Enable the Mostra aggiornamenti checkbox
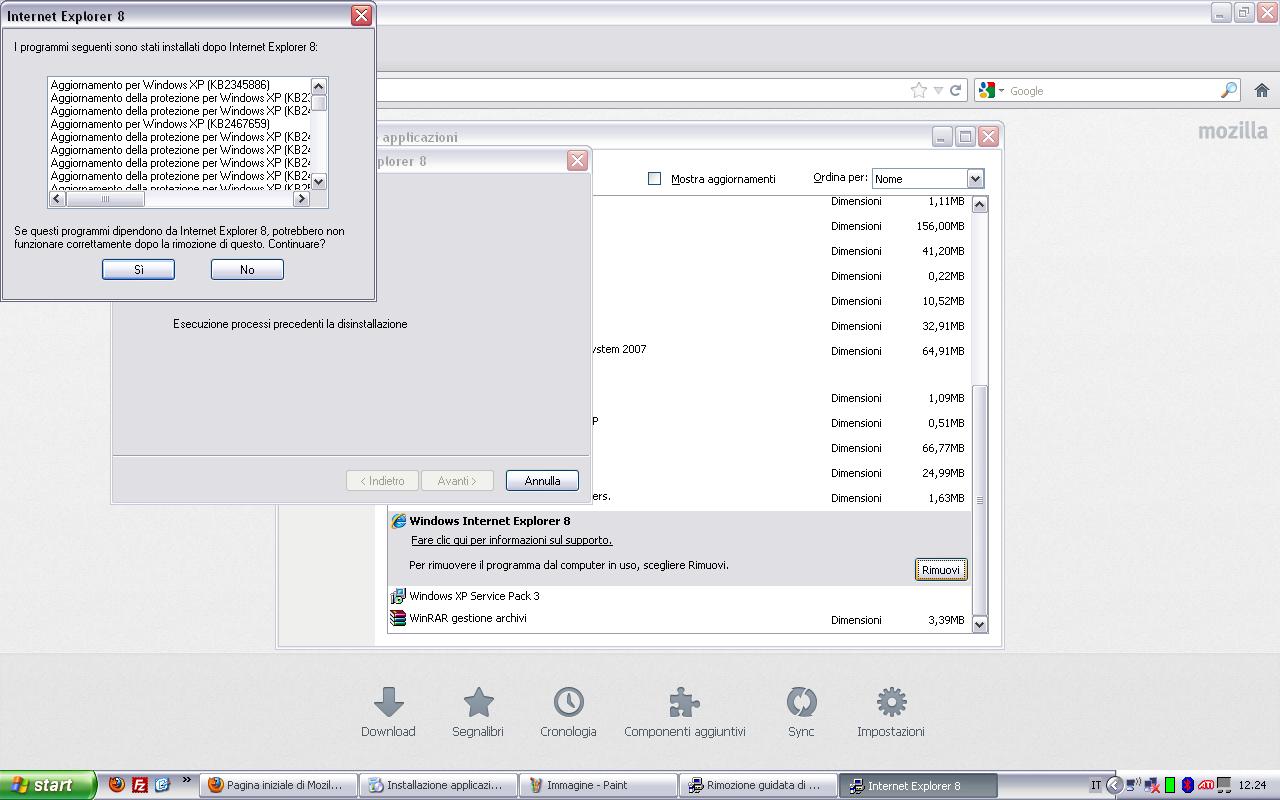The image size is (1280, 800). (x=655, y=178)
